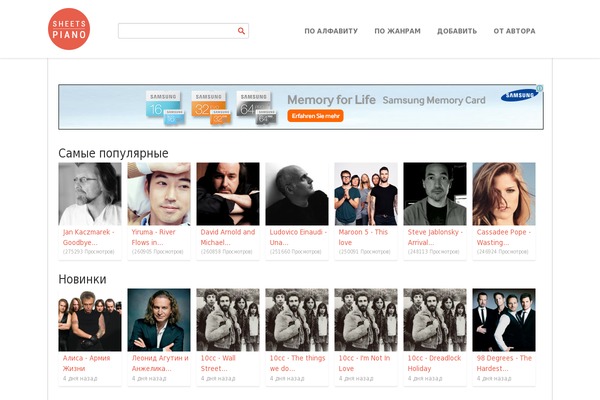The height and width of the screenshot is (400, 600).
Task: Click the ad info icon on banner
Action: click(540, 88)
